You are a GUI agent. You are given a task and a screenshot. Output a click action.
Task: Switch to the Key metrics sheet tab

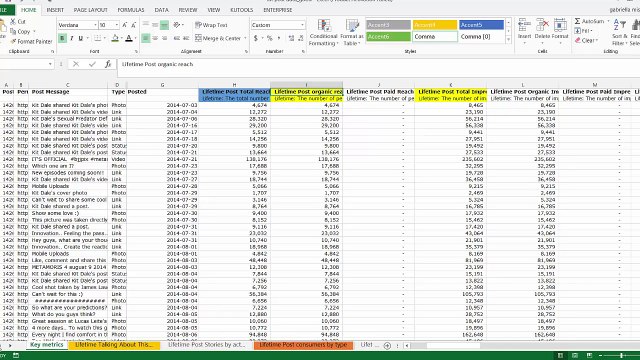[47, 345]
